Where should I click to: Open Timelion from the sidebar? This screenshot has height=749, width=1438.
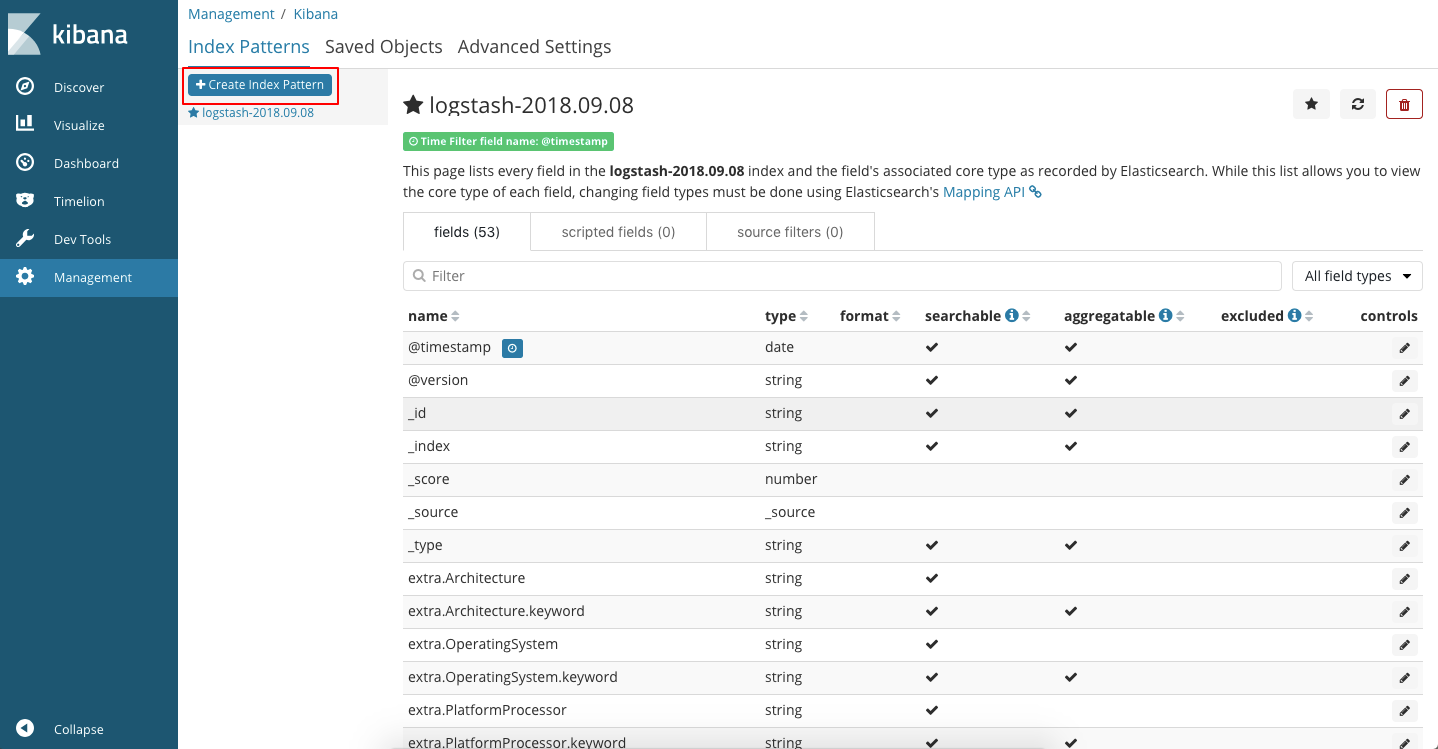coord(78,201)
